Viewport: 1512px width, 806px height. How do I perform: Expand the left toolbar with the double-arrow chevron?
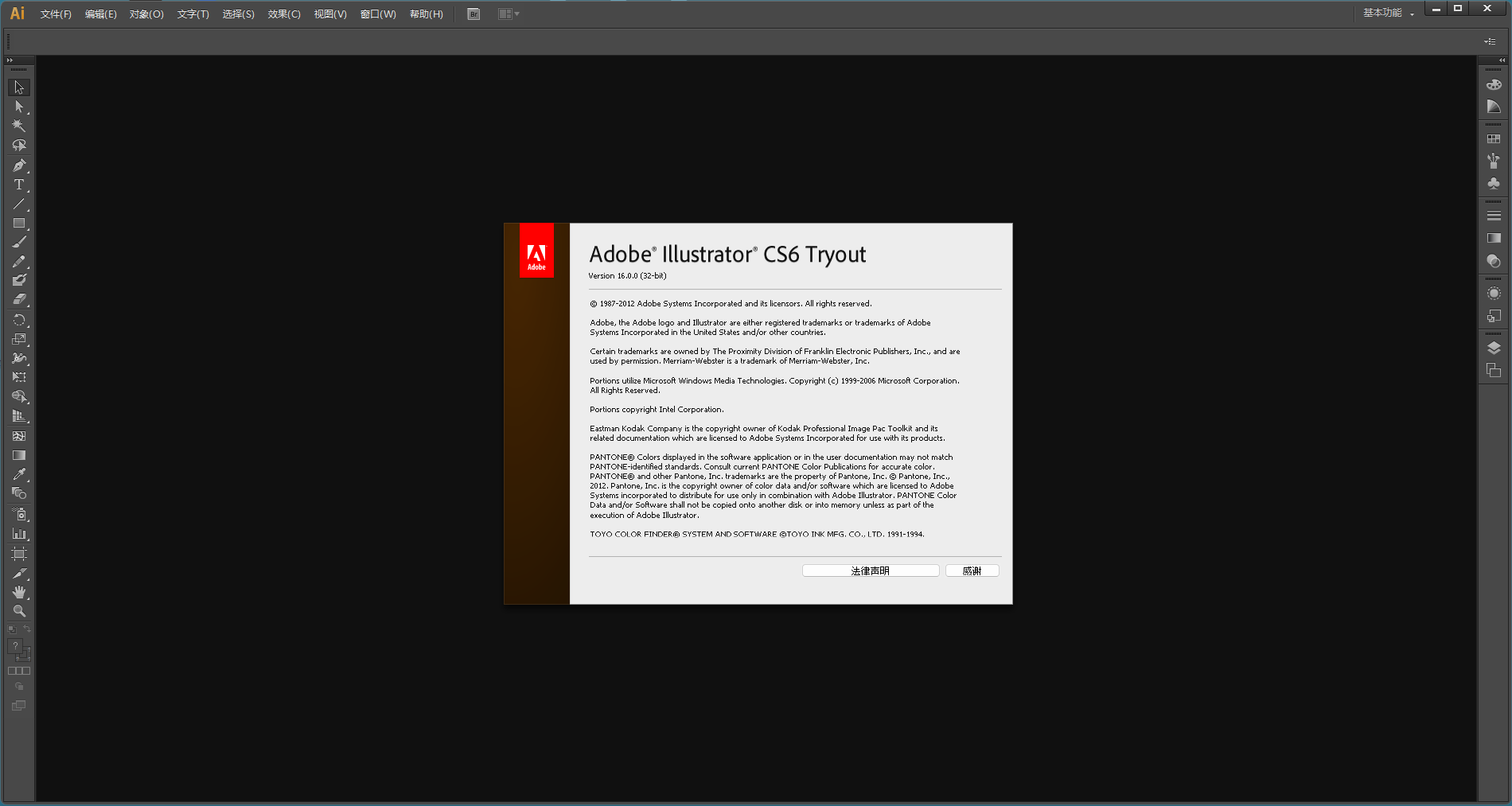(11, 59)
